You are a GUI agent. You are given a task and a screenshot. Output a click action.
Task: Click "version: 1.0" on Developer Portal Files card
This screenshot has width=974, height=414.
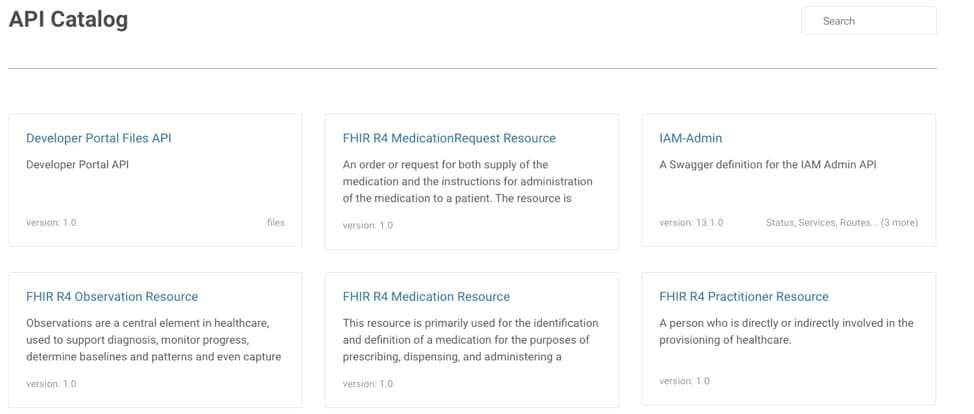point(51,222)
